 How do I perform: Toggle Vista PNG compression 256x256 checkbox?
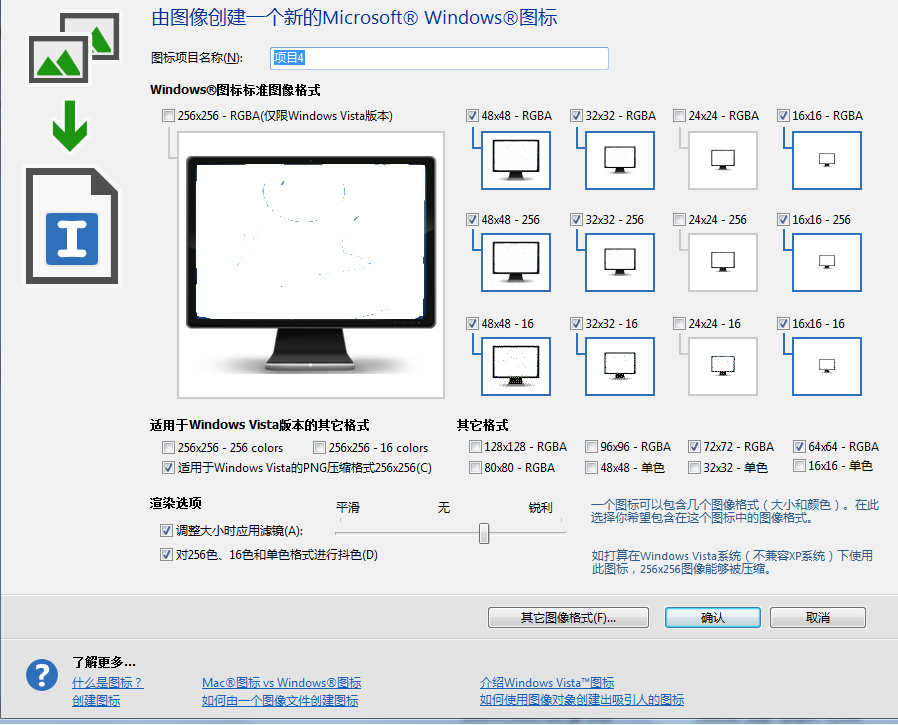coord(168,468)
